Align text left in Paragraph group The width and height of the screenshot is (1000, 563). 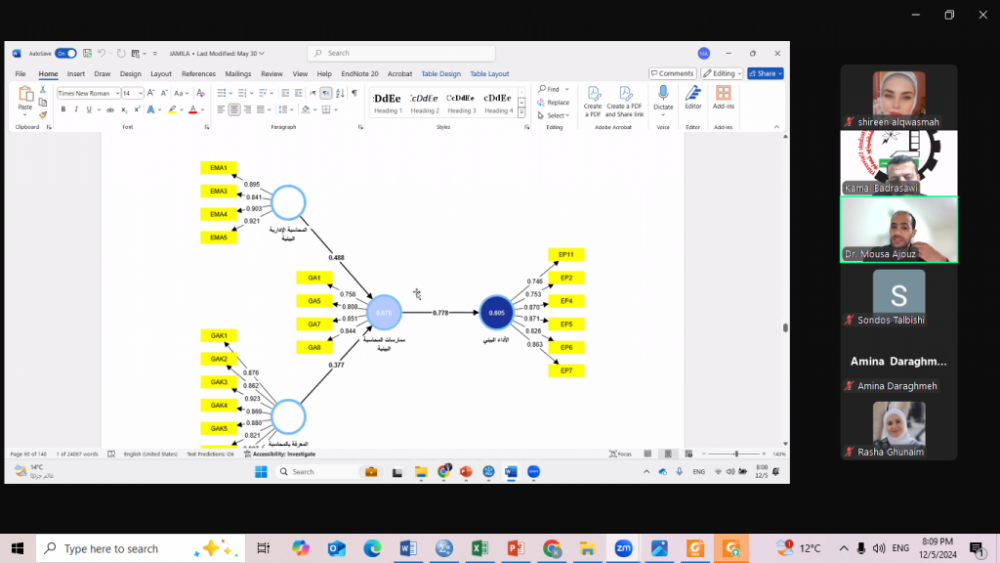point(221,110)
